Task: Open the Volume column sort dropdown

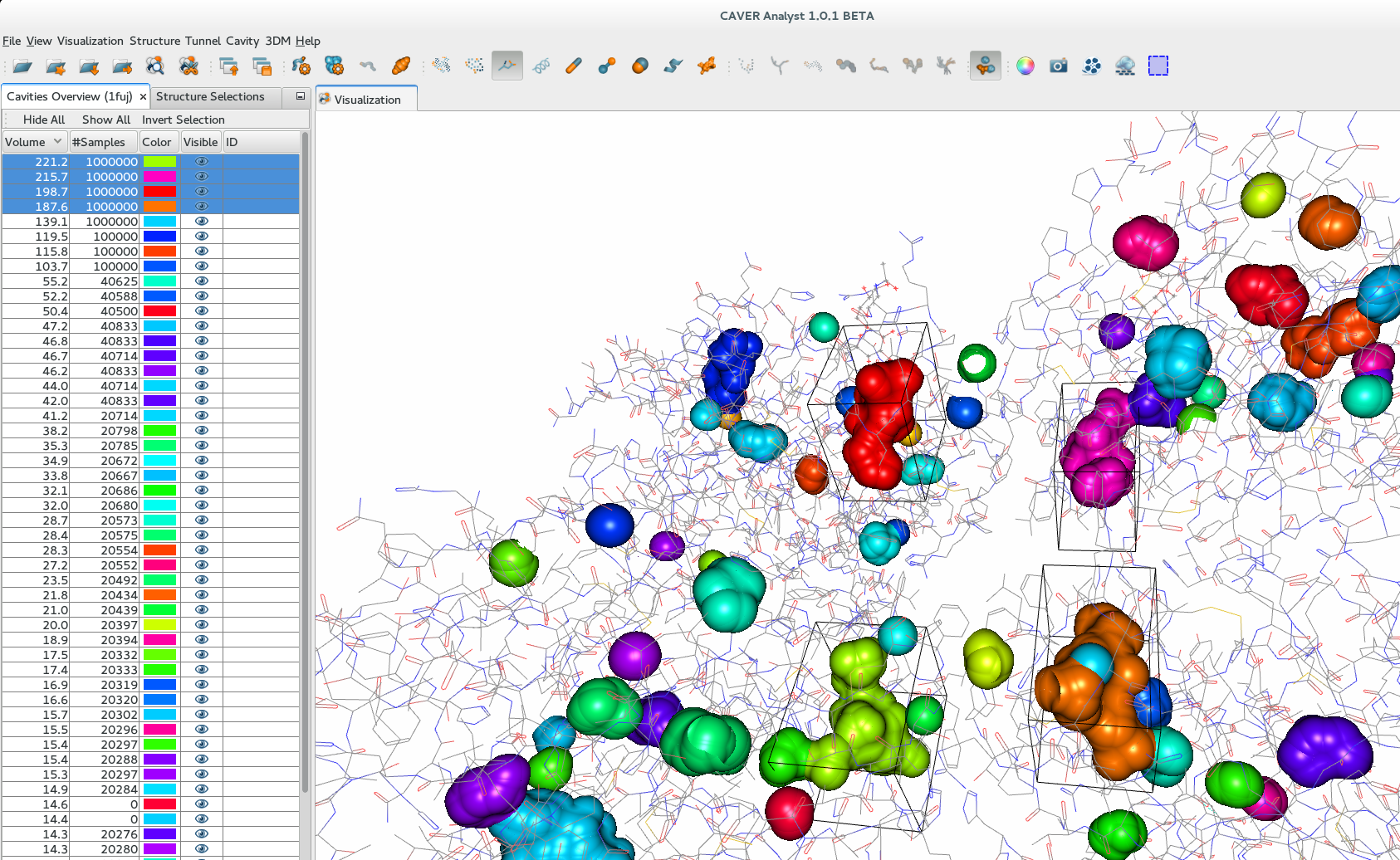Action: pos(57,142)
